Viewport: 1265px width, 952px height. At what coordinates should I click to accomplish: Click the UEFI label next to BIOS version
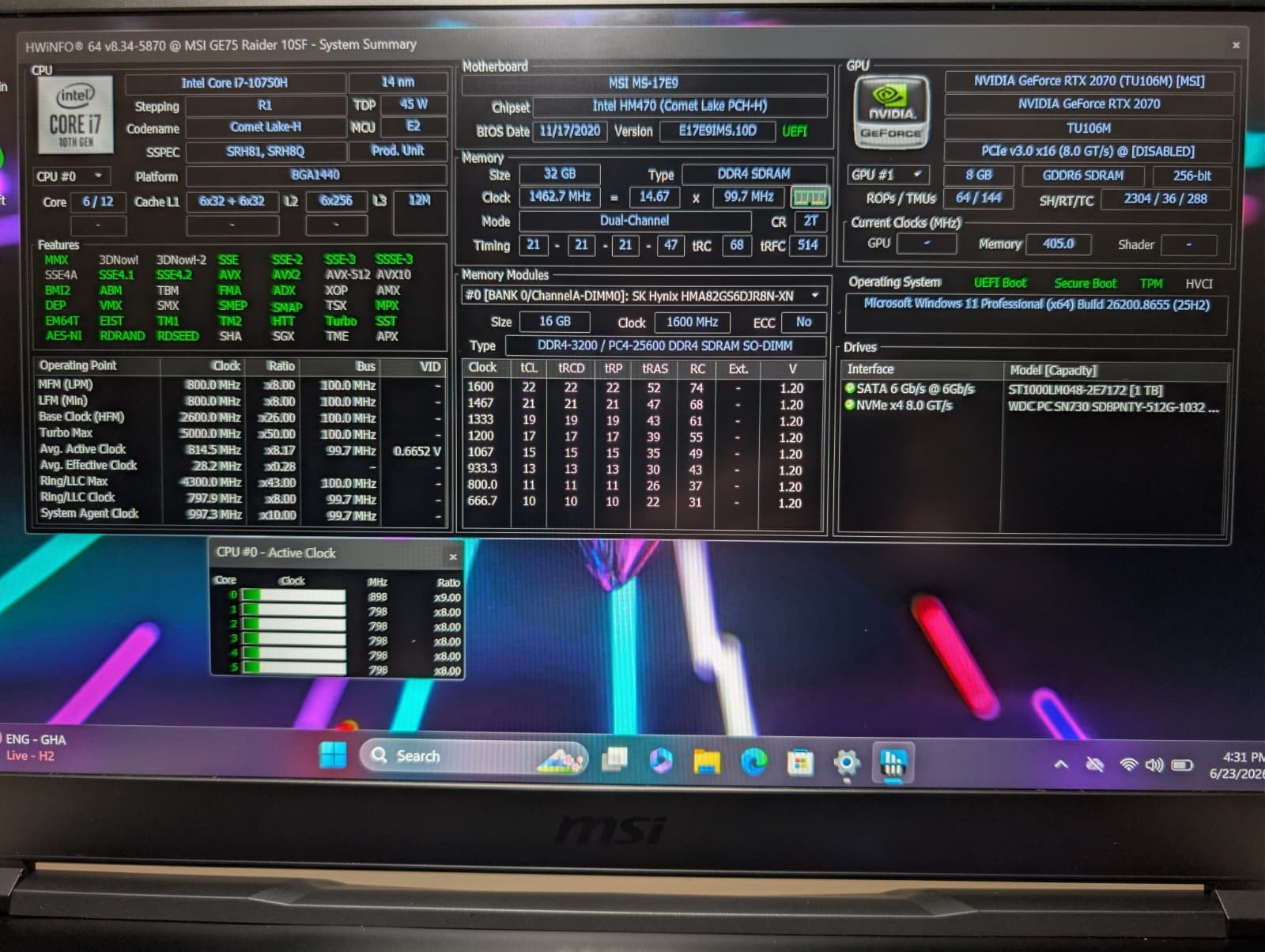[795, 131]
